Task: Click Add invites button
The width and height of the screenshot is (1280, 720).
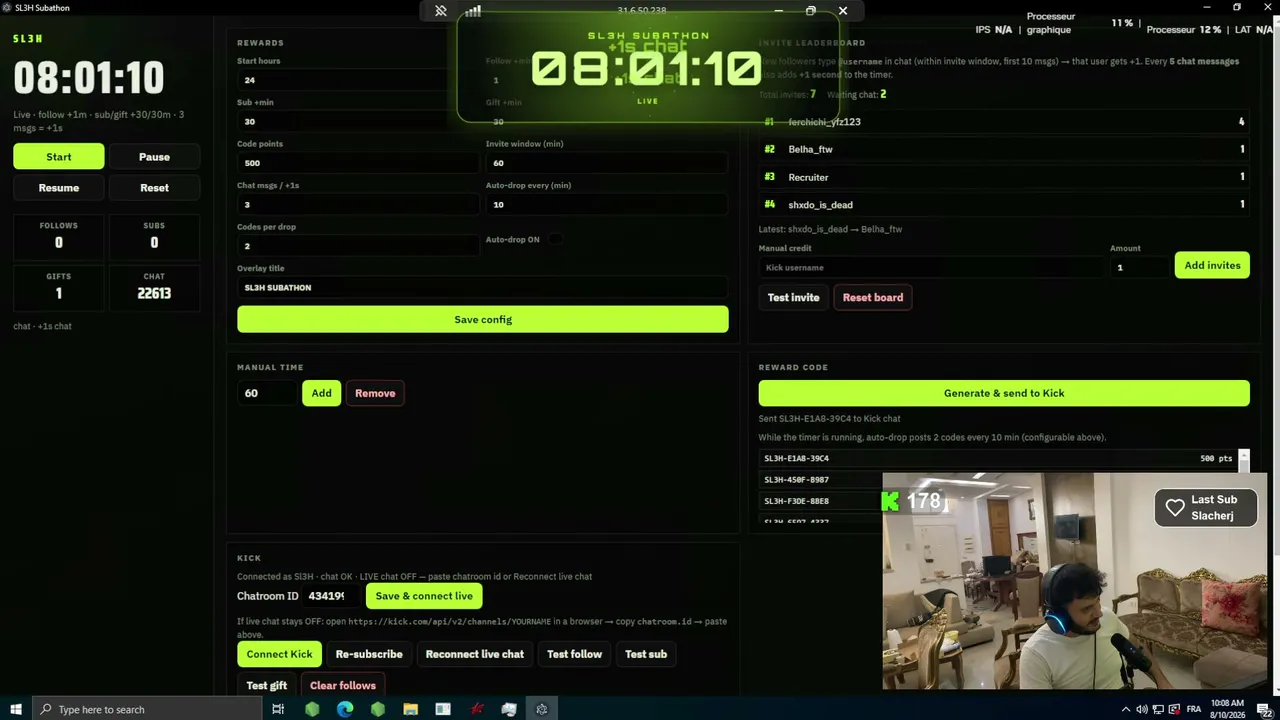Action: (x=1212, y=265)
